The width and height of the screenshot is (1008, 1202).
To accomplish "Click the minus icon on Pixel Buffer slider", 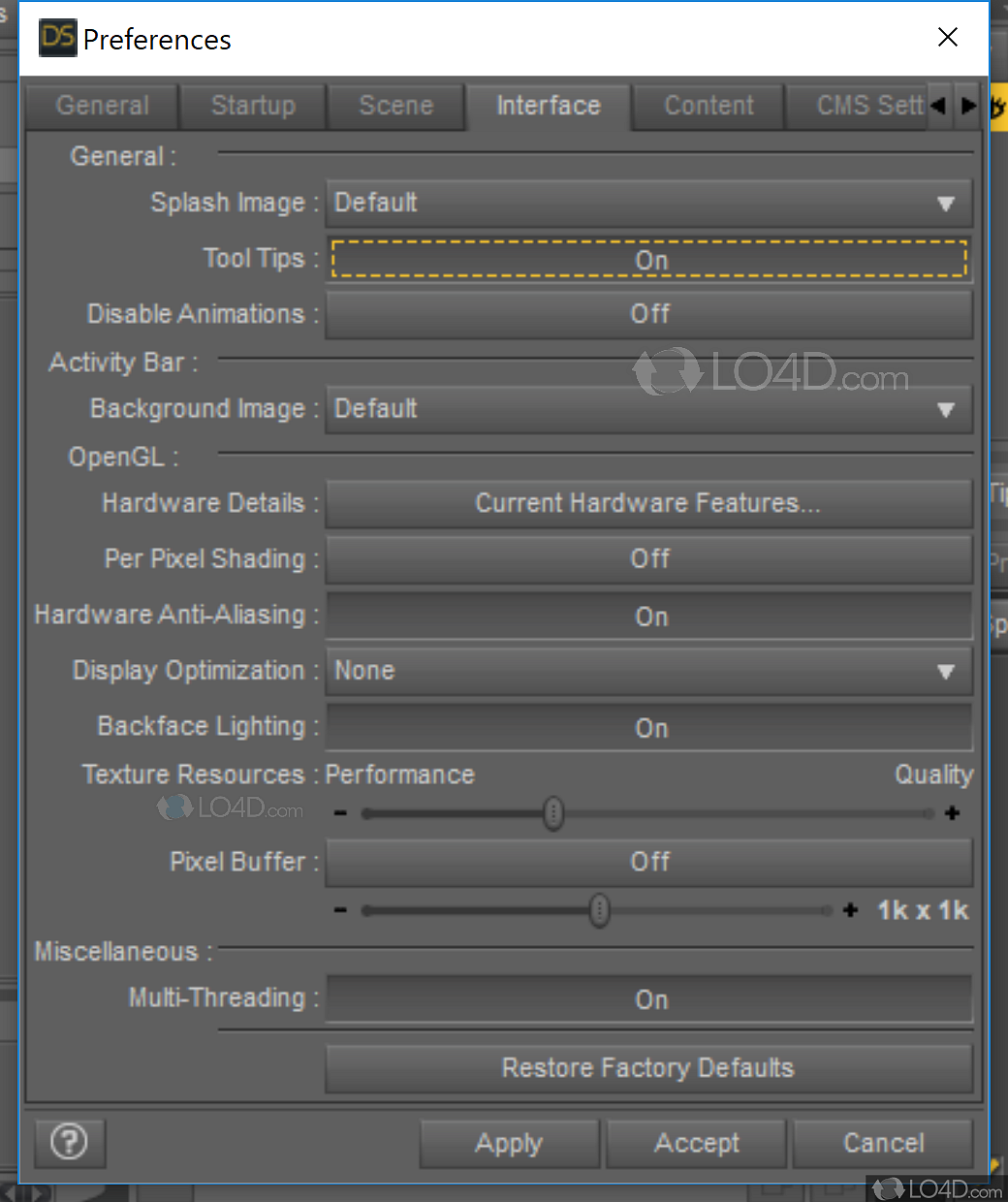I will click(340, 910).
